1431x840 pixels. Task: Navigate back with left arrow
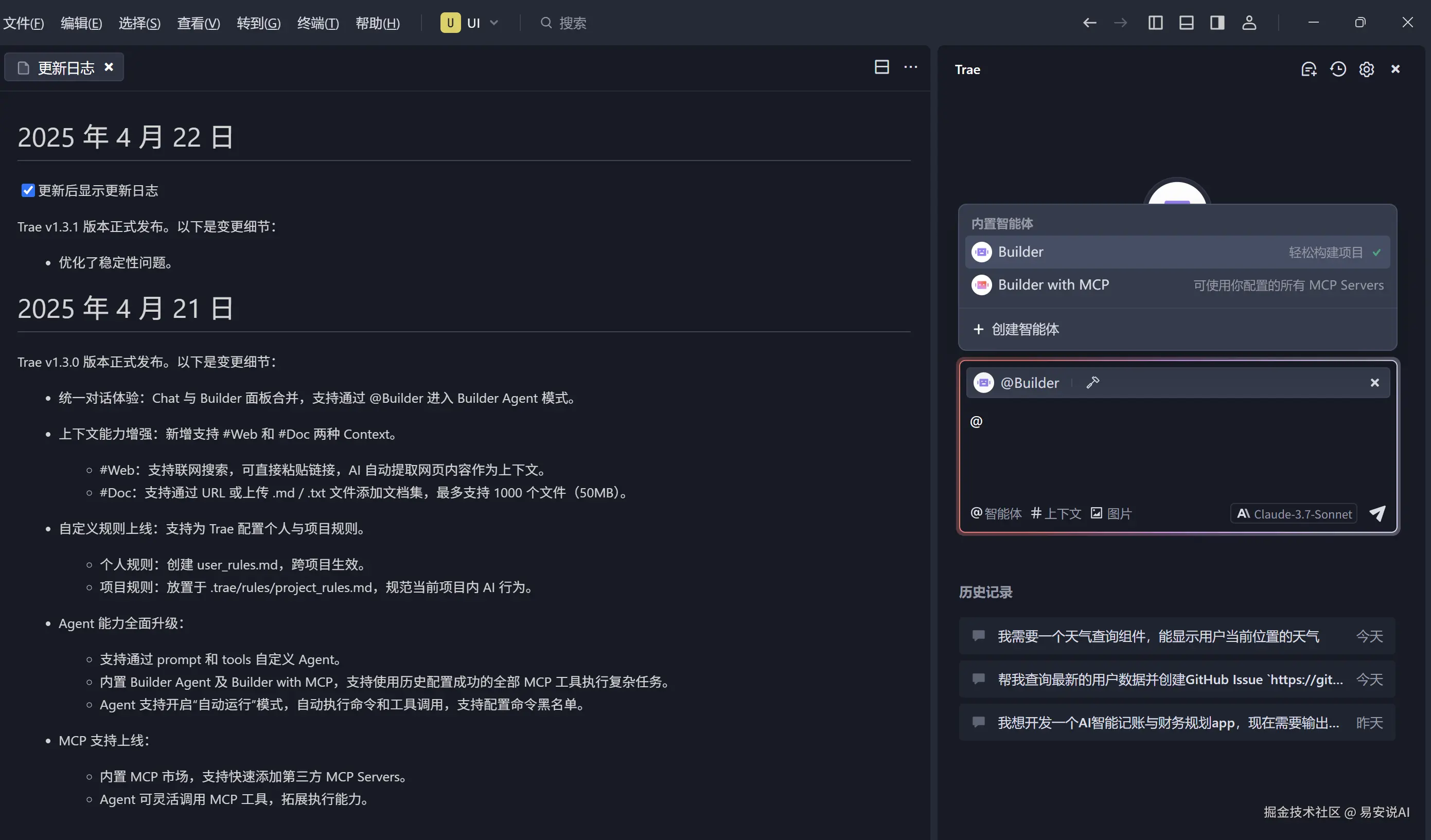1089,23
